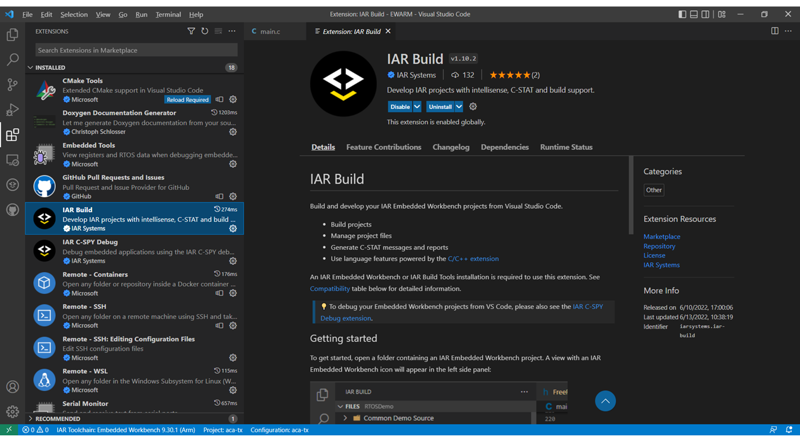Open notifications bell in status bar
The width and height of the screenshot is (800, 446).
[x=789, y=430]
